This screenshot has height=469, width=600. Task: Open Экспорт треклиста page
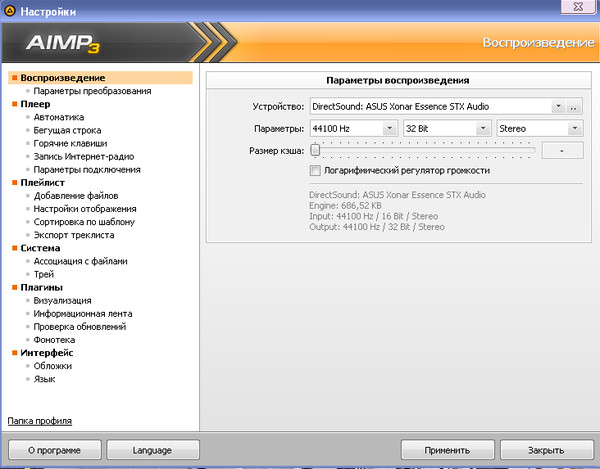74,235
